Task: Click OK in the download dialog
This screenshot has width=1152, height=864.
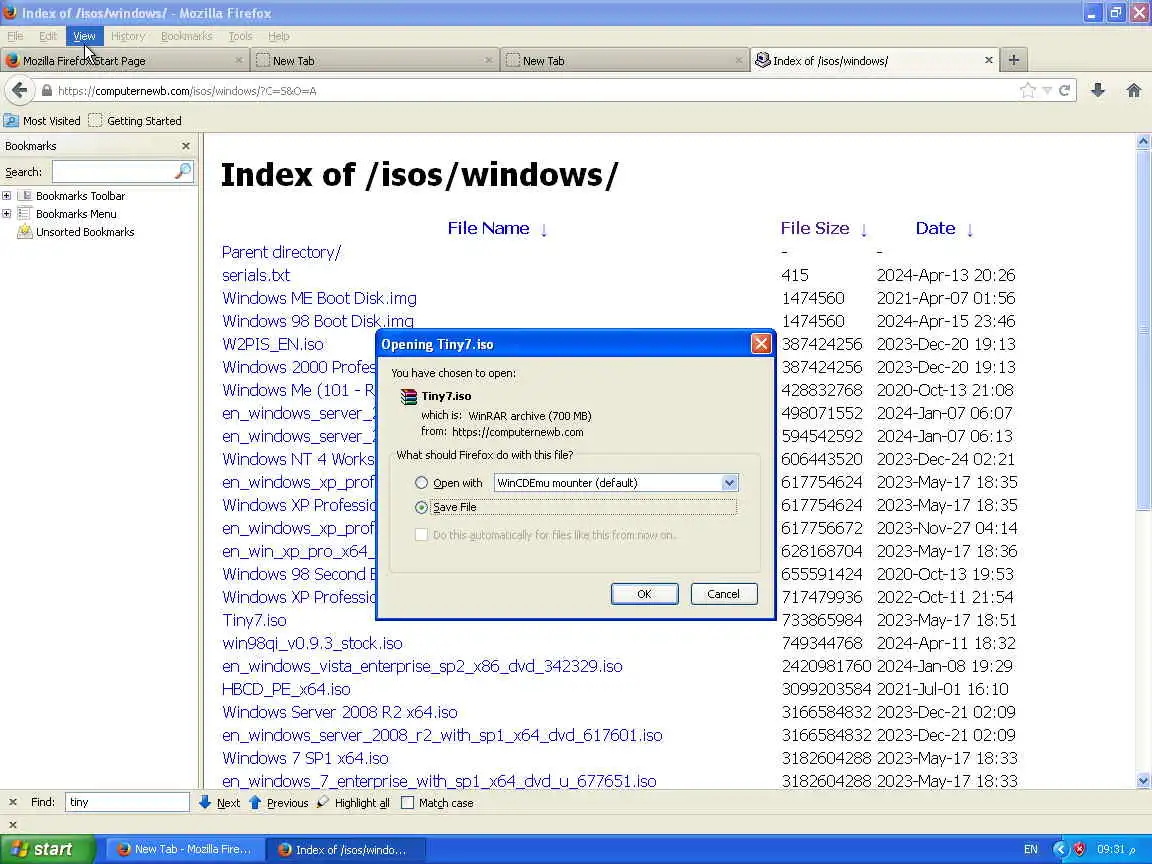Action: (x=644, y=594)
